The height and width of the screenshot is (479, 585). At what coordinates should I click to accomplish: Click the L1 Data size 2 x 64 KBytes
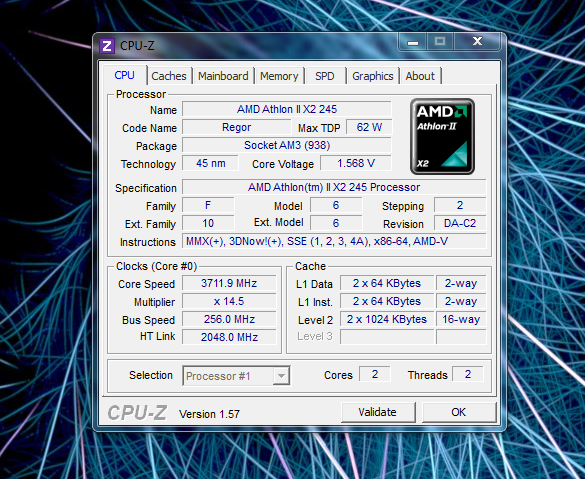pos(387,283)
